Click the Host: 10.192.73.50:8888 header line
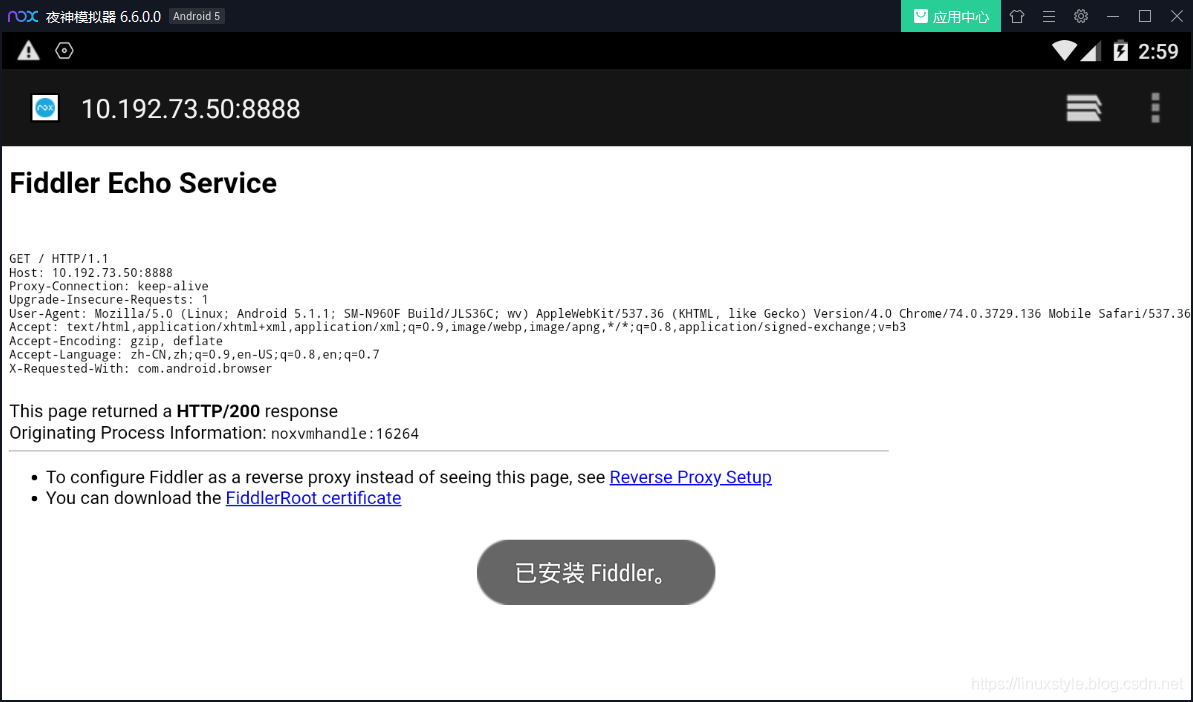Image resolution: width=1193 pixels, height=702 pixels. point(91,272)
